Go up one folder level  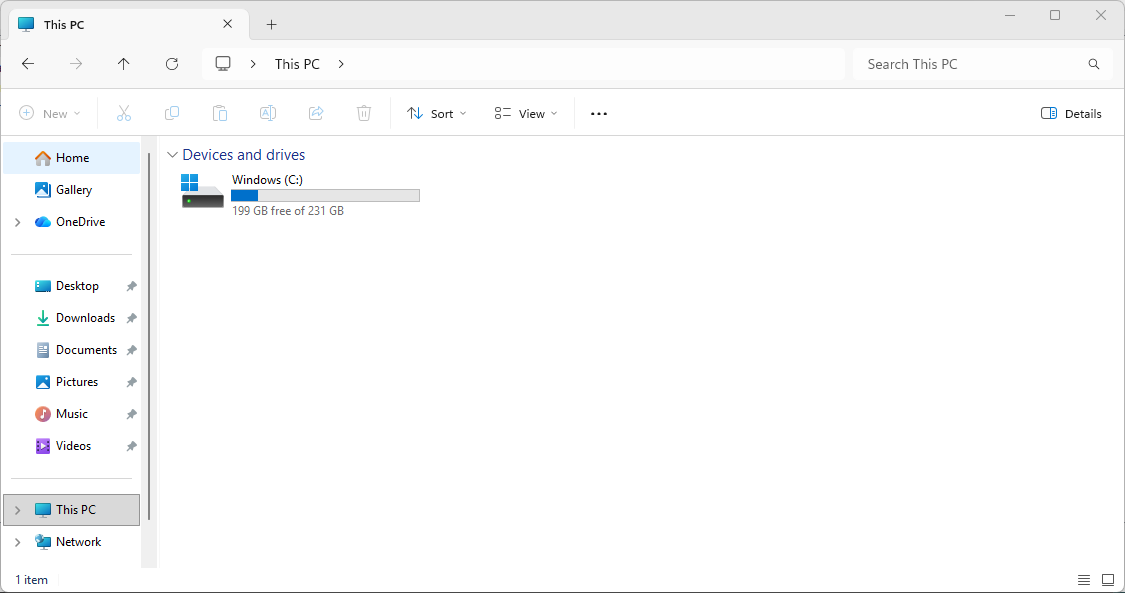(x=124, y=64)
